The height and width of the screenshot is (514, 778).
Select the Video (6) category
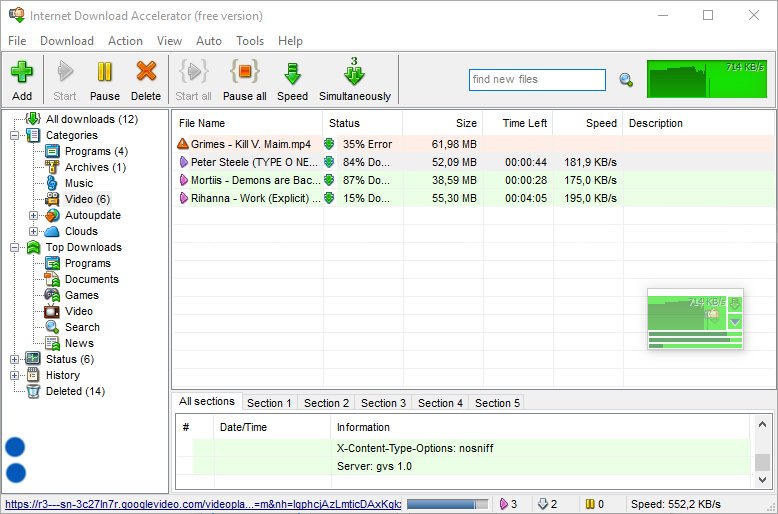point(87,199)
